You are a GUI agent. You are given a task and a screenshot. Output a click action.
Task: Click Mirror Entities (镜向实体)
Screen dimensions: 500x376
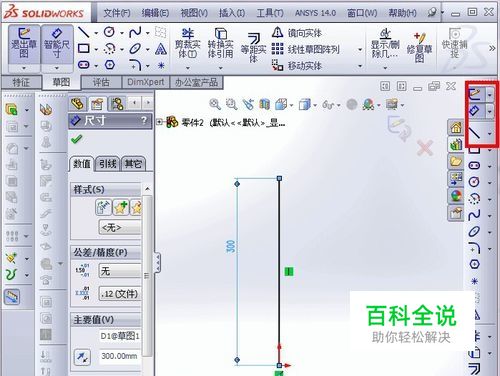(297, 33)
